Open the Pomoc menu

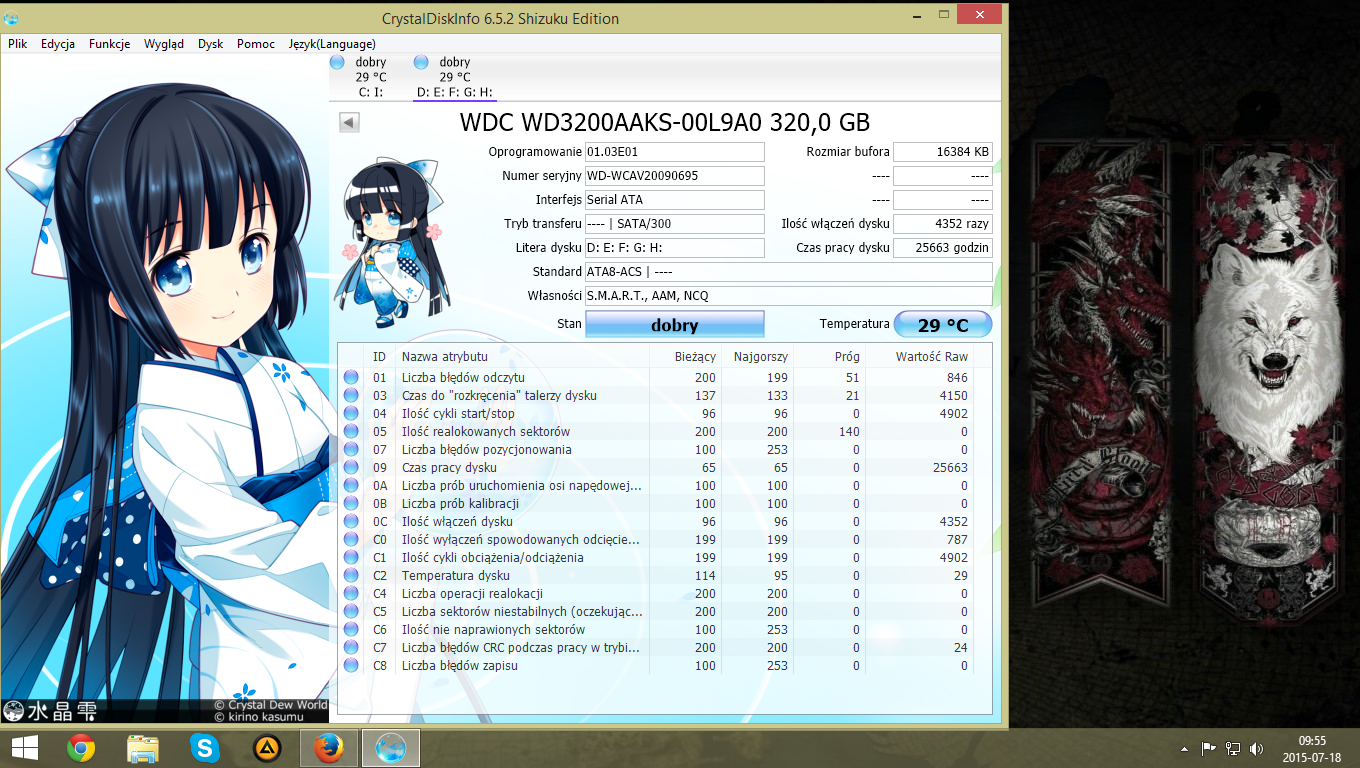256,44
